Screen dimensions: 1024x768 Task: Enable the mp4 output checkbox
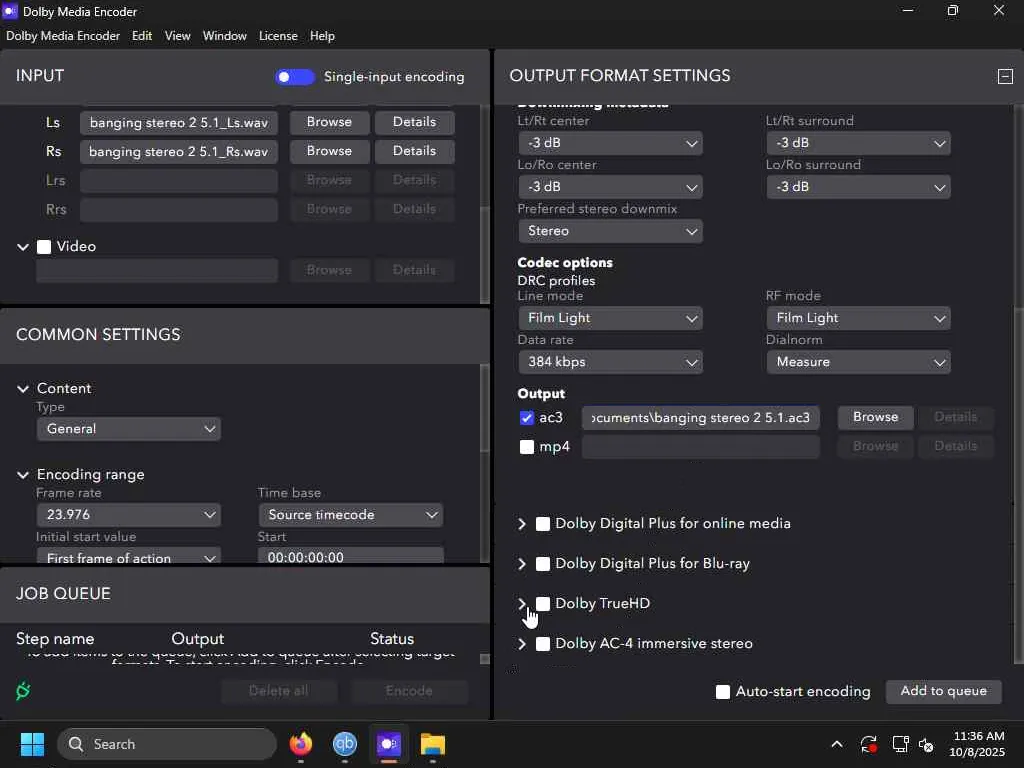pos(526,447)
